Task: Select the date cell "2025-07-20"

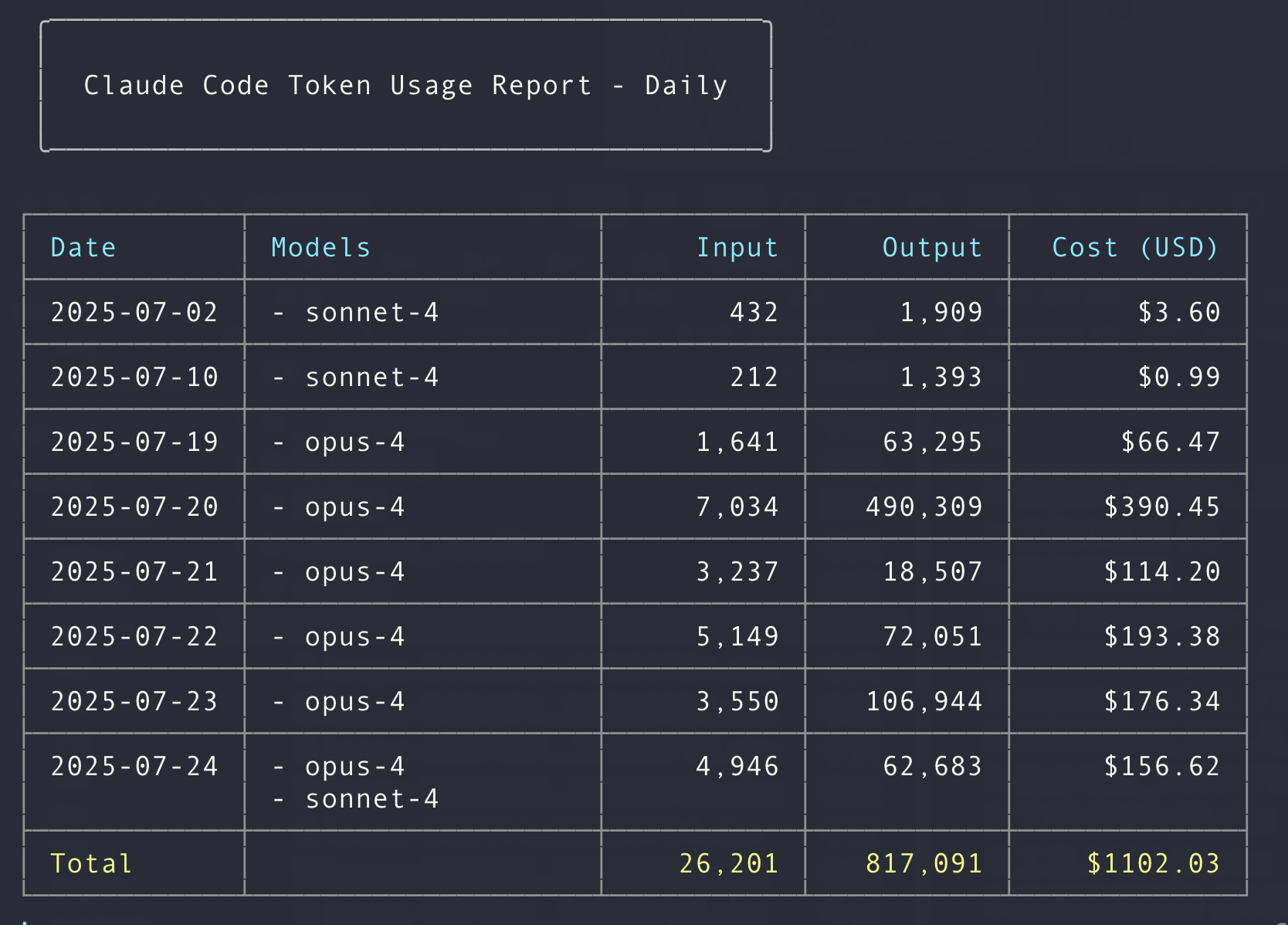Action: (134, 507)
